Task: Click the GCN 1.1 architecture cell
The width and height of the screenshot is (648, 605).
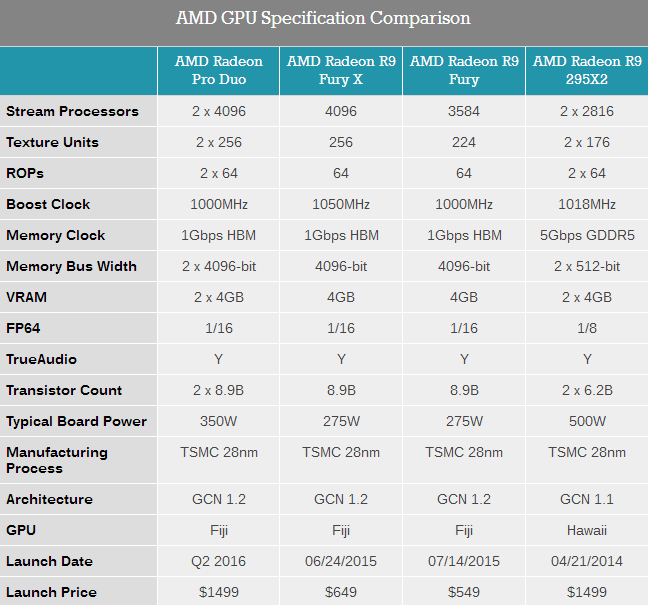Action: (587, 499)
